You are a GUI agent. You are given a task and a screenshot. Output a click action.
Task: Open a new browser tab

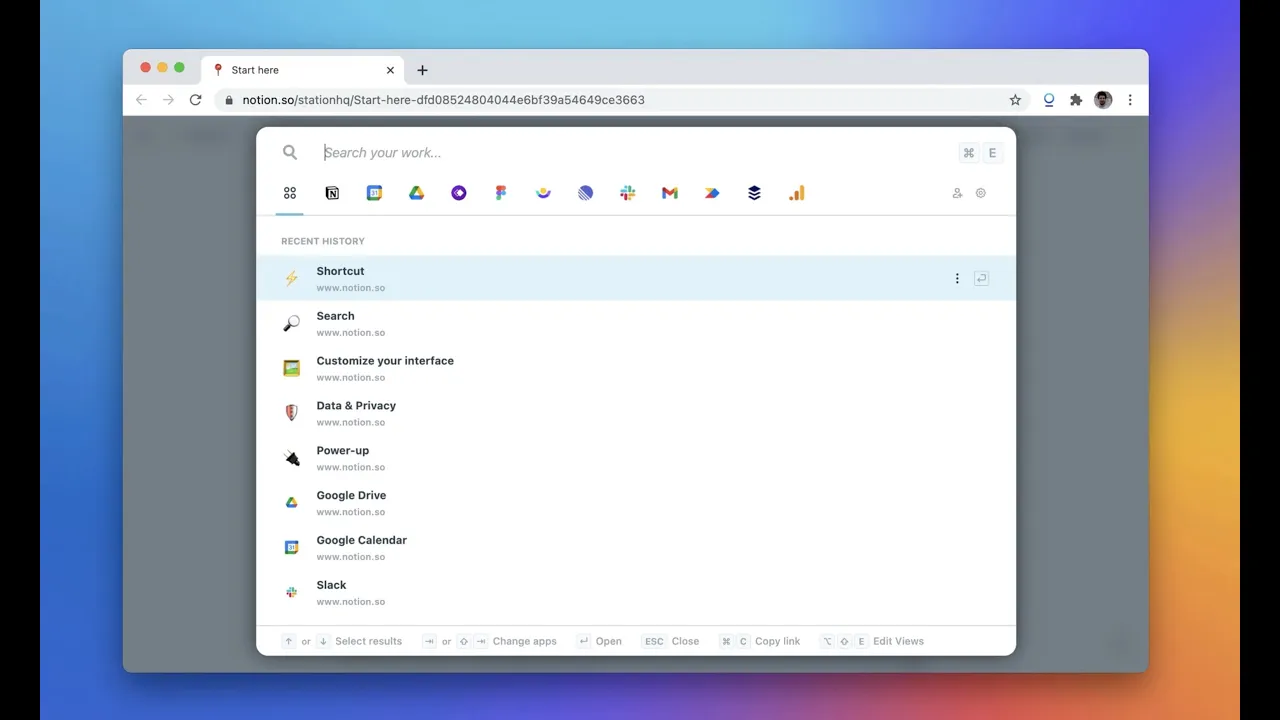point(422,70)
